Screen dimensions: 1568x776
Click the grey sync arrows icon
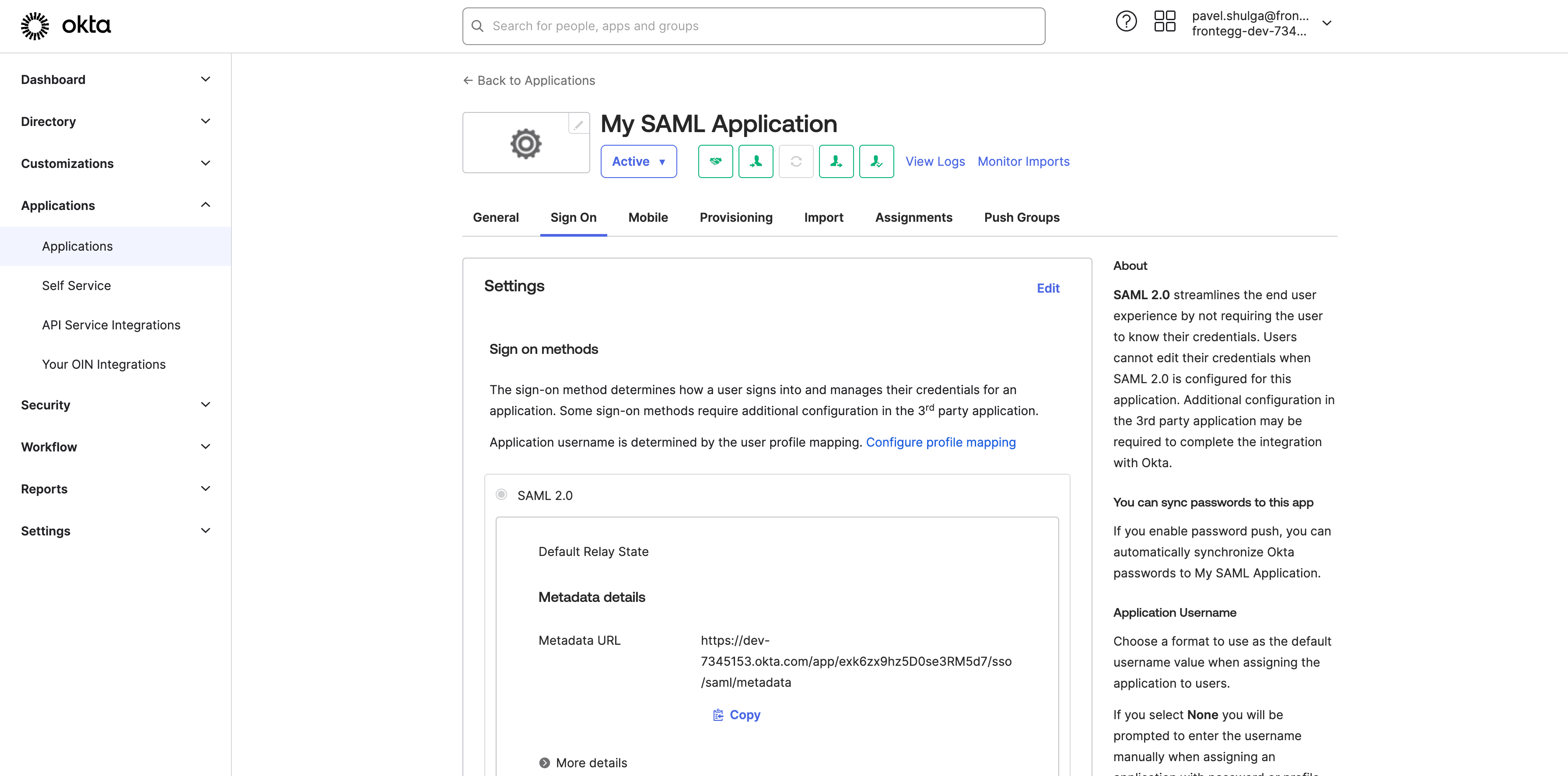(x=795, y=161)
